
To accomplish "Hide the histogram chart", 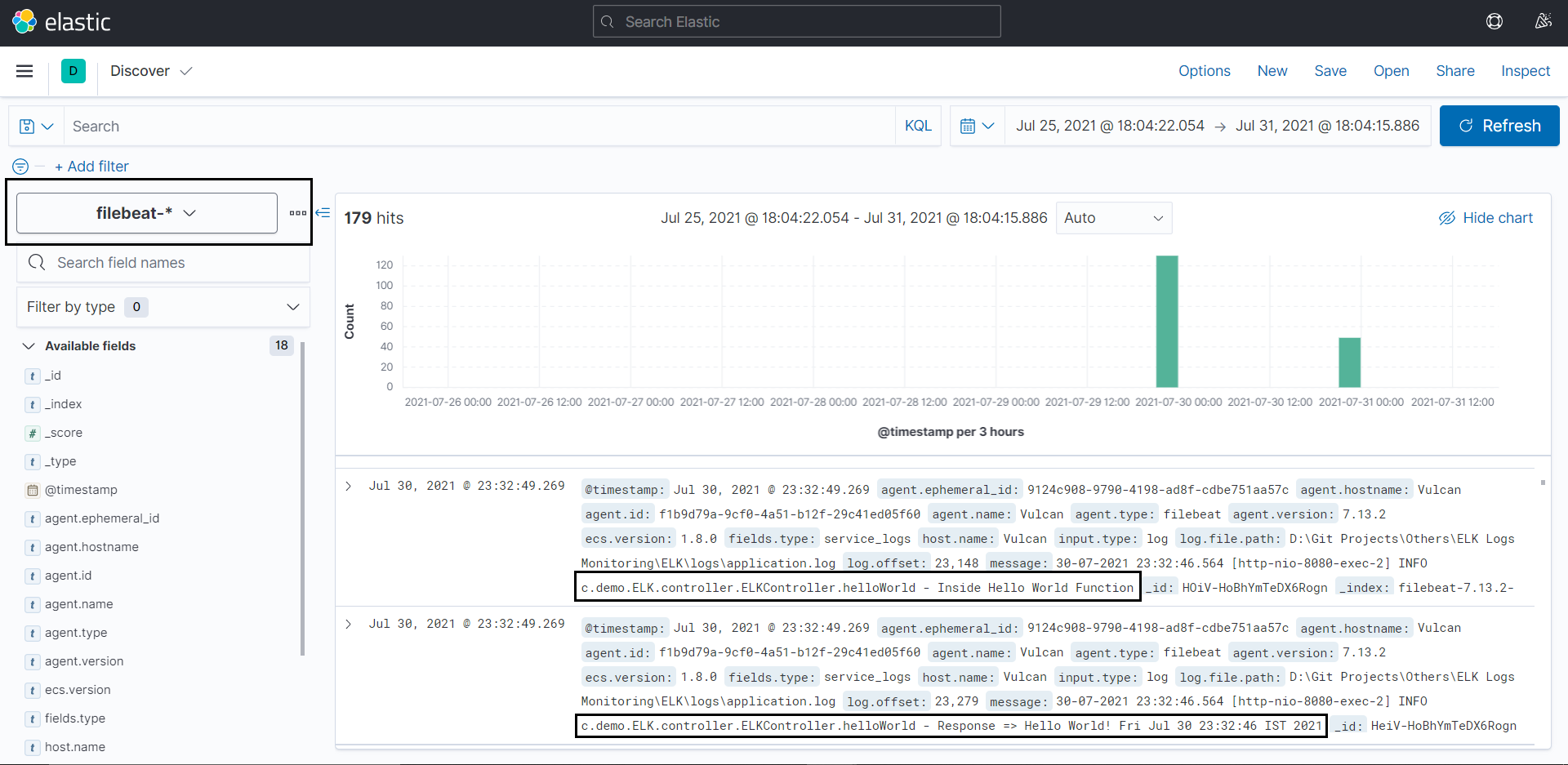I will point(1486,218).
